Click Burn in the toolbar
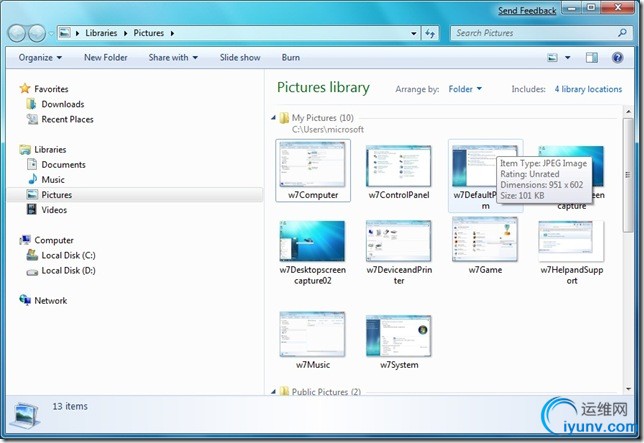Screen dimensions: 644x443 coord(290,57)
